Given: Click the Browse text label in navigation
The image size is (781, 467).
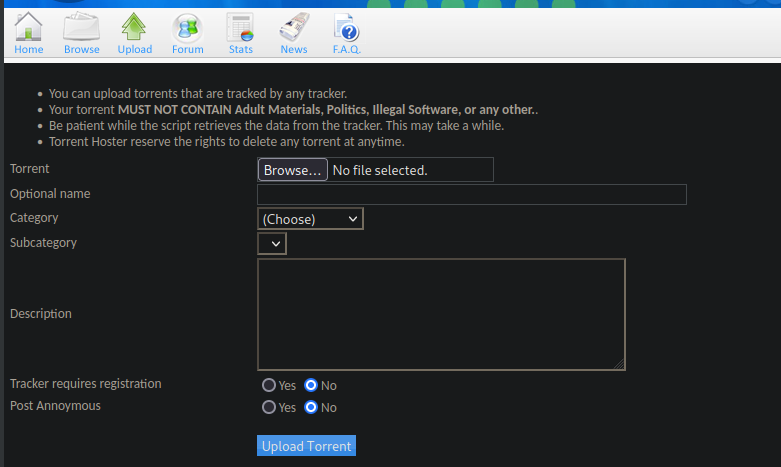Looking at the screenshot, I should click(81, 49).
